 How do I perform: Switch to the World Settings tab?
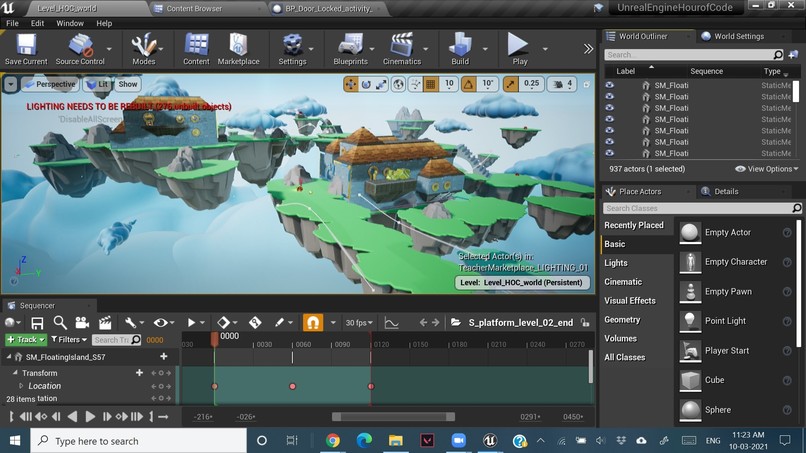[x=738, y=36]
